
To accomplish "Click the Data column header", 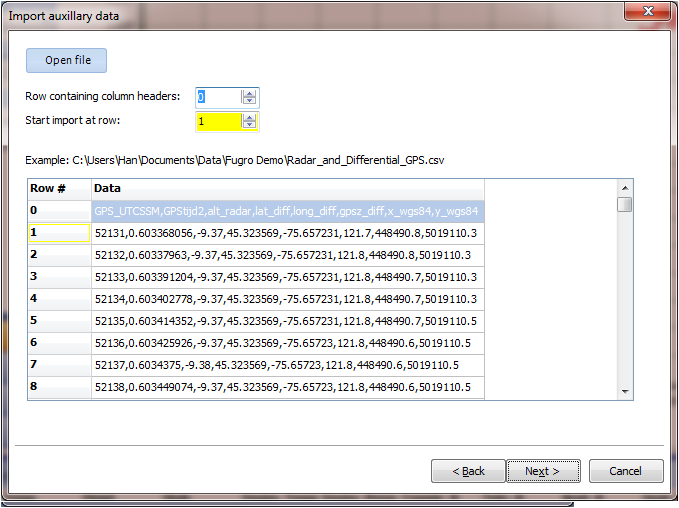I will [x=288, y=189].
